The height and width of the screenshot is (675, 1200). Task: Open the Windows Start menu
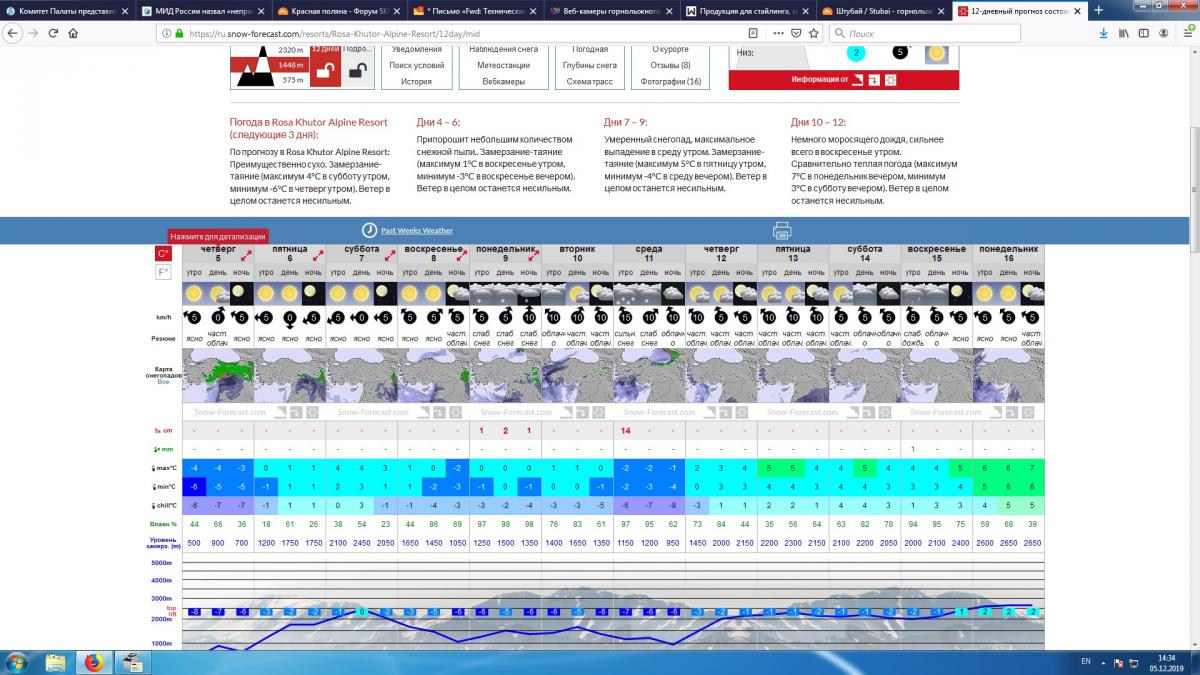[17, 661]
